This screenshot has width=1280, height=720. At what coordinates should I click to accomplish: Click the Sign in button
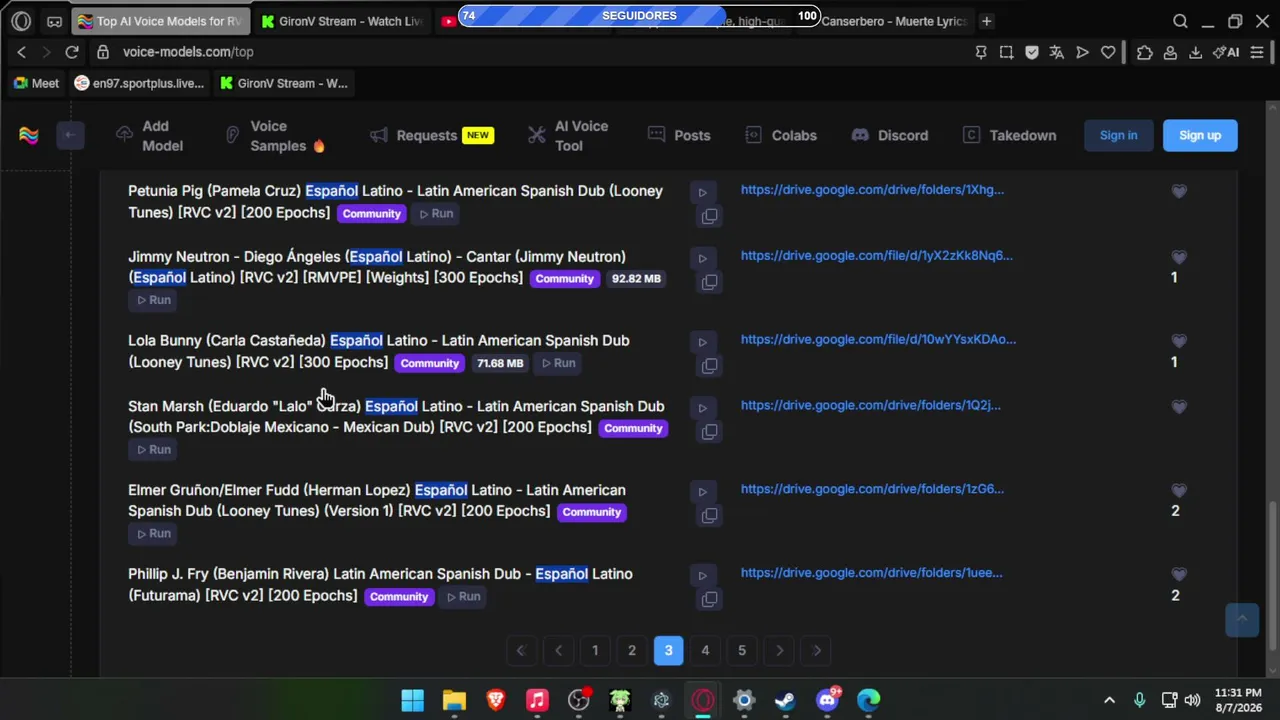1118,135
